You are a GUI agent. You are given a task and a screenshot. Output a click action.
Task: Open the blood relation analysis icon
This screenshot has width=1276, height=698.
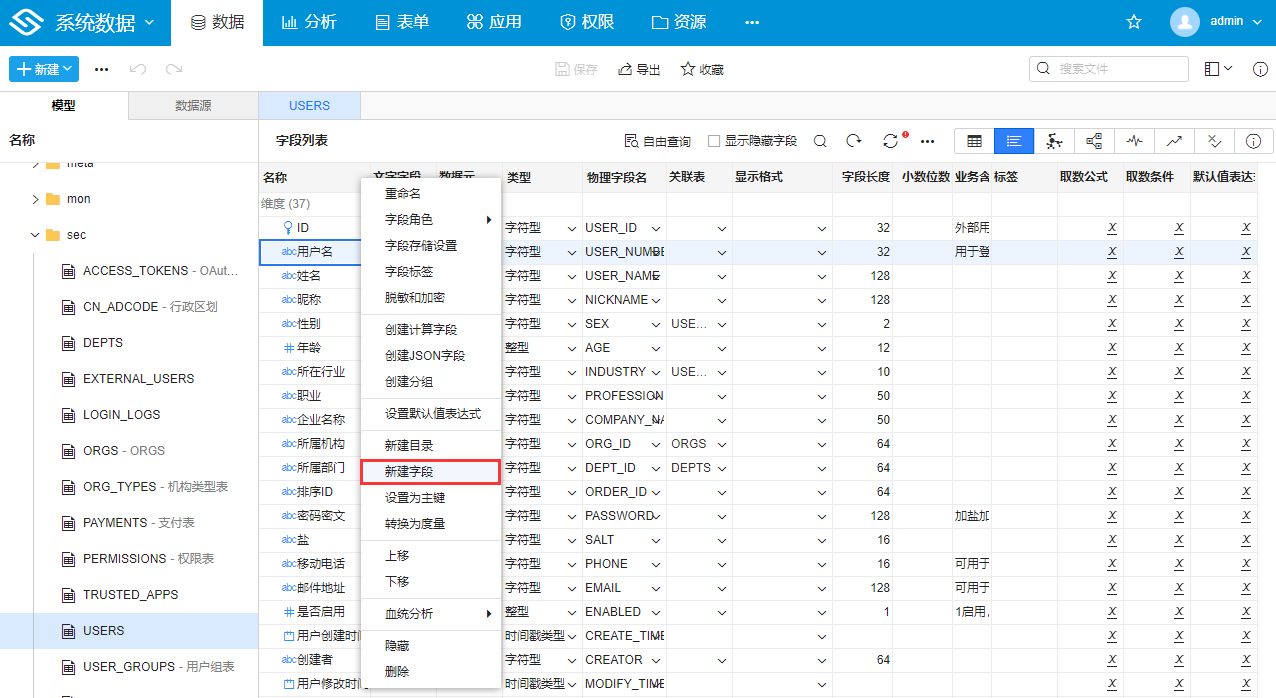tap(1053, 140)
